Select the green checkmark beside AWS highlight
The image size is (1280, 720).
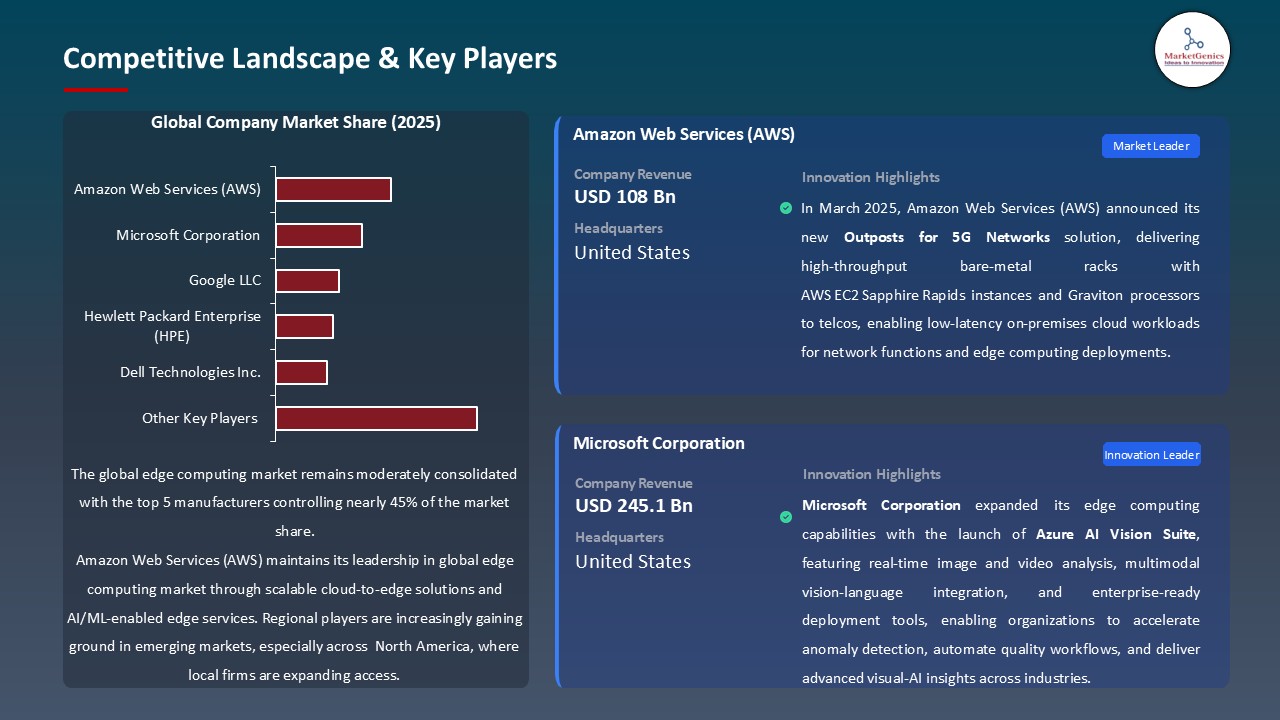click(786, 208)
